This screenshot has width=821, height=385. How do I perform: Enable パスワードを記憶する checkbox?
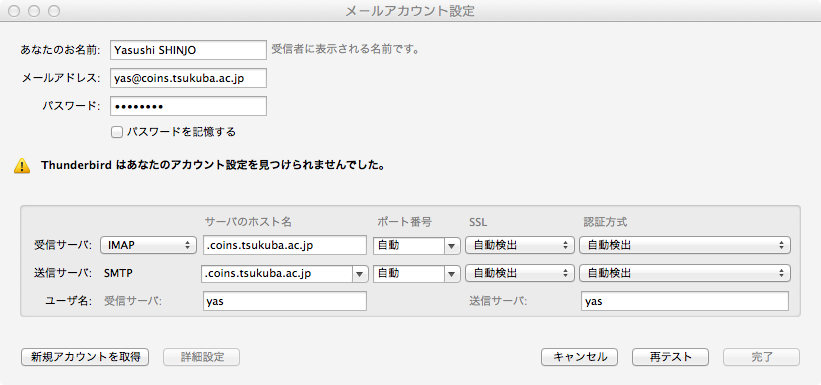click(x=117, y=132)
